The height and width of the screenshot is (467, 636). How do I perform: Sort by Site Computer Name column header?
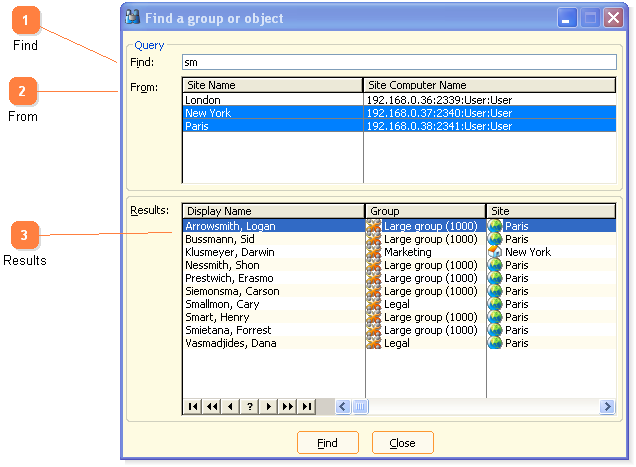(489, 85)
